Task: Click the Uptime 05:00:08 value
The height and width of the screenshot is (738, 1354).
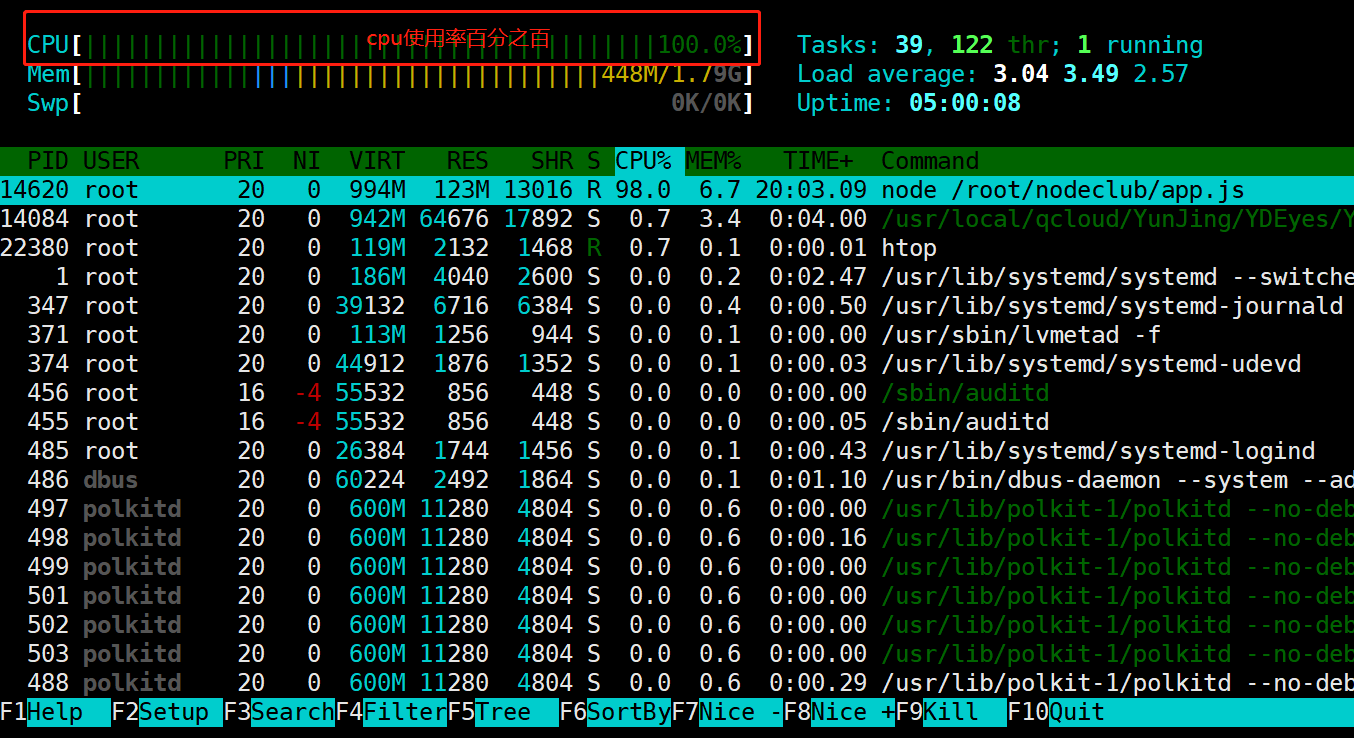Action: [x=965, y=103]
